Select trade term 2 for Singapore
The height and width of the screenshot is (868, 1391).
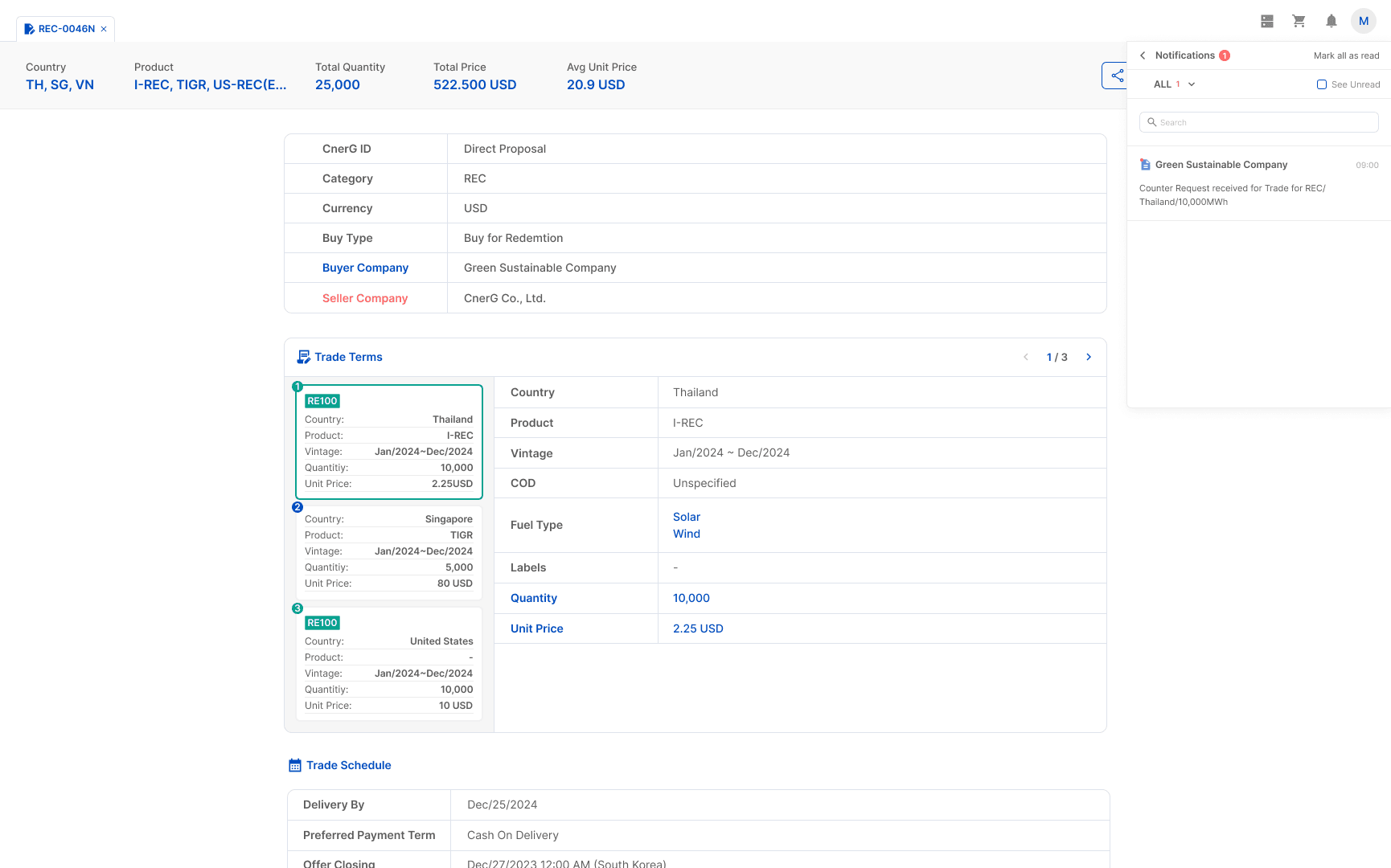point(388,551)
